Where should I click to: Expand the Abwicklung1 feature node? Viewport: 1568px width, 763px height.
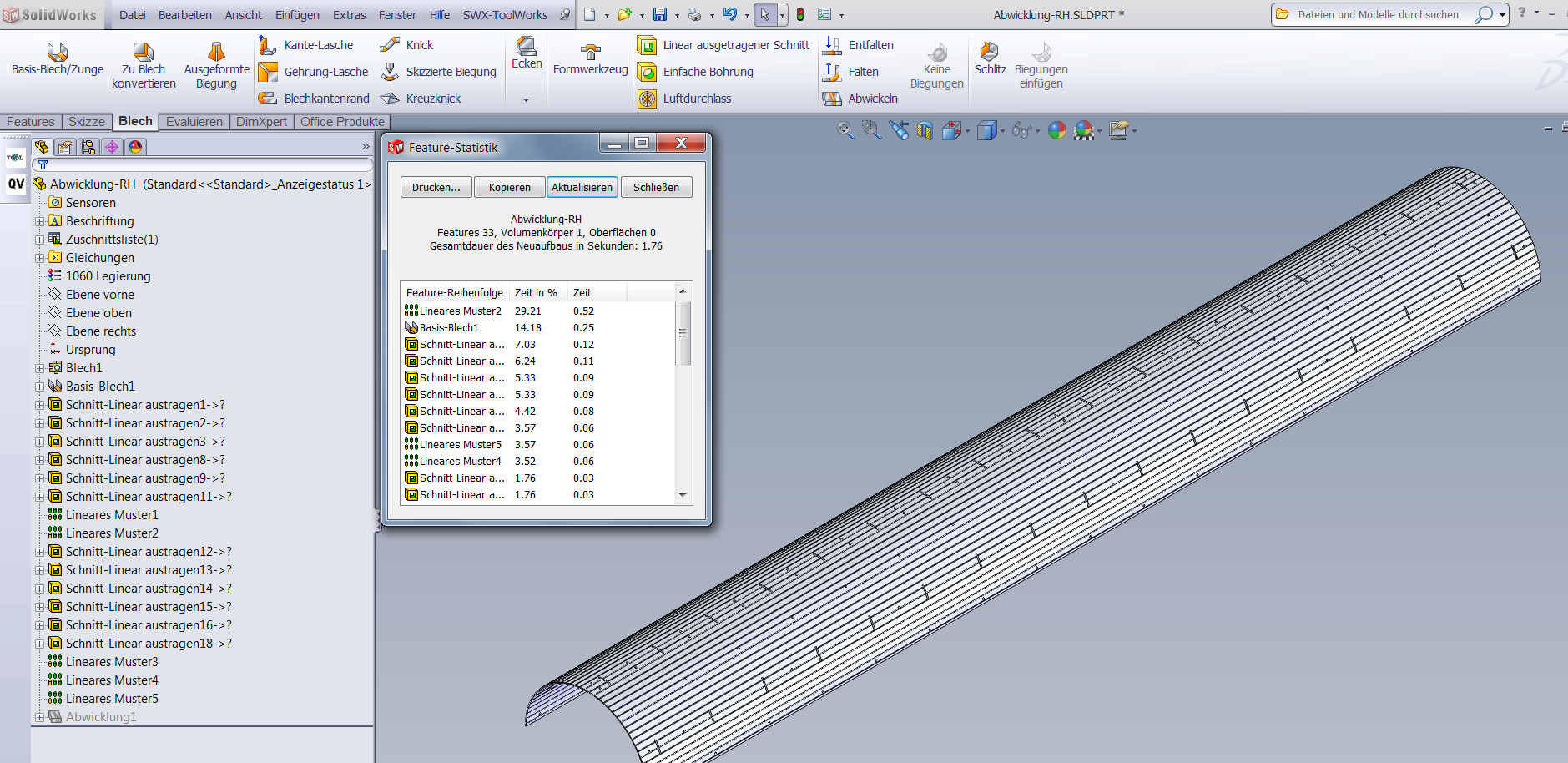pyautogui.click(x=39, y=717)
